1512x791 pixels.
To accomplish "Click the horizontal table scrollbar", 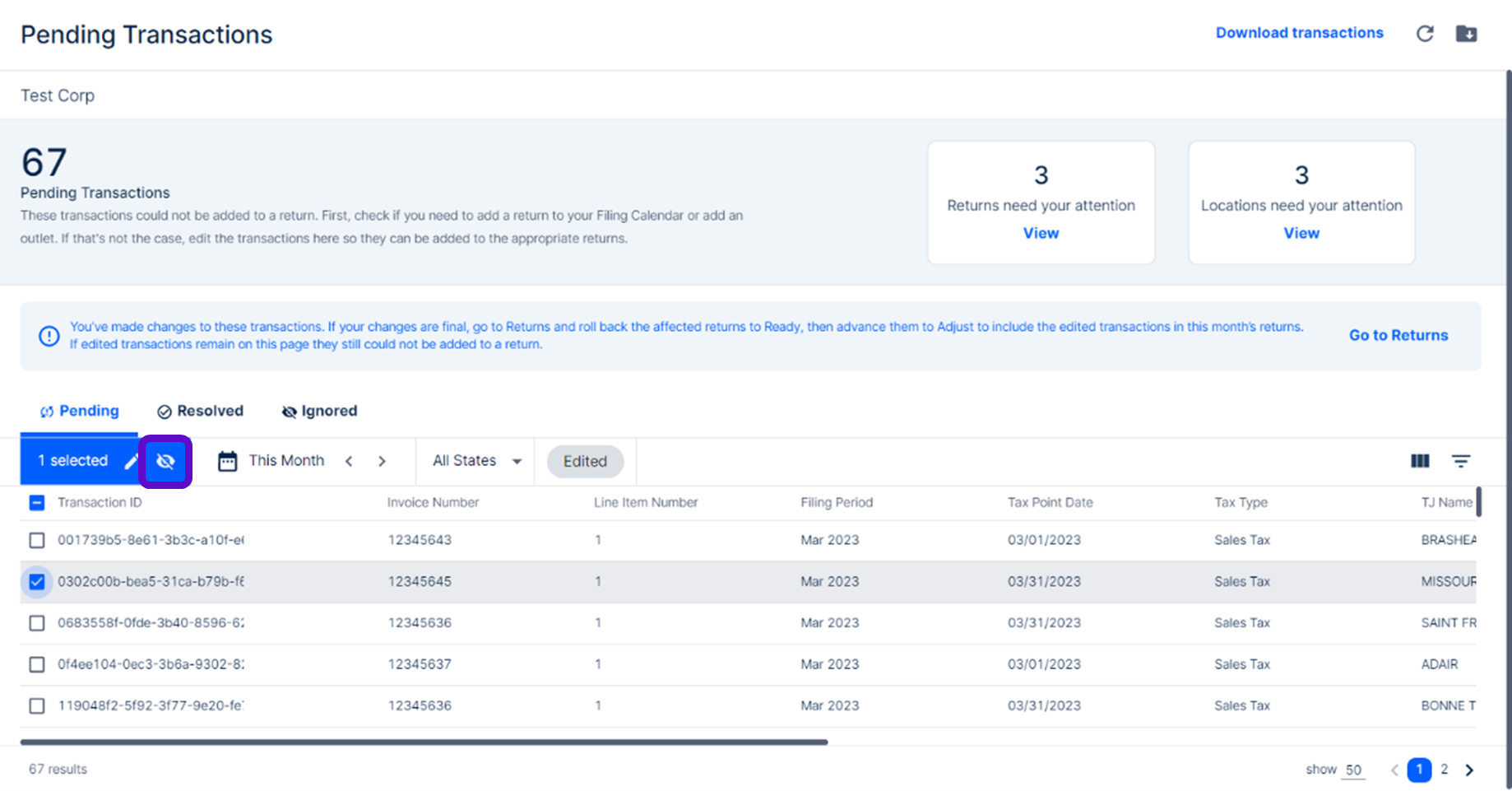I will tap(424, 742).
